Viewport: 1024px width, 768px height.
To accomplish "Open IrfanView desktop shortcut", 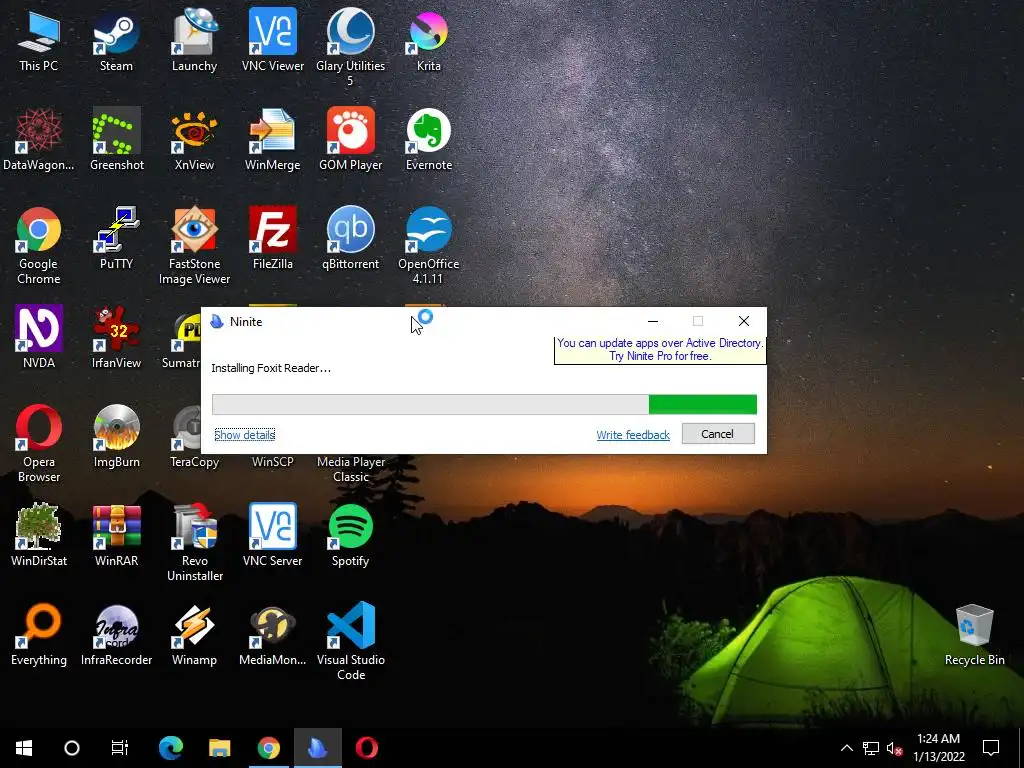I will point(116,337).
